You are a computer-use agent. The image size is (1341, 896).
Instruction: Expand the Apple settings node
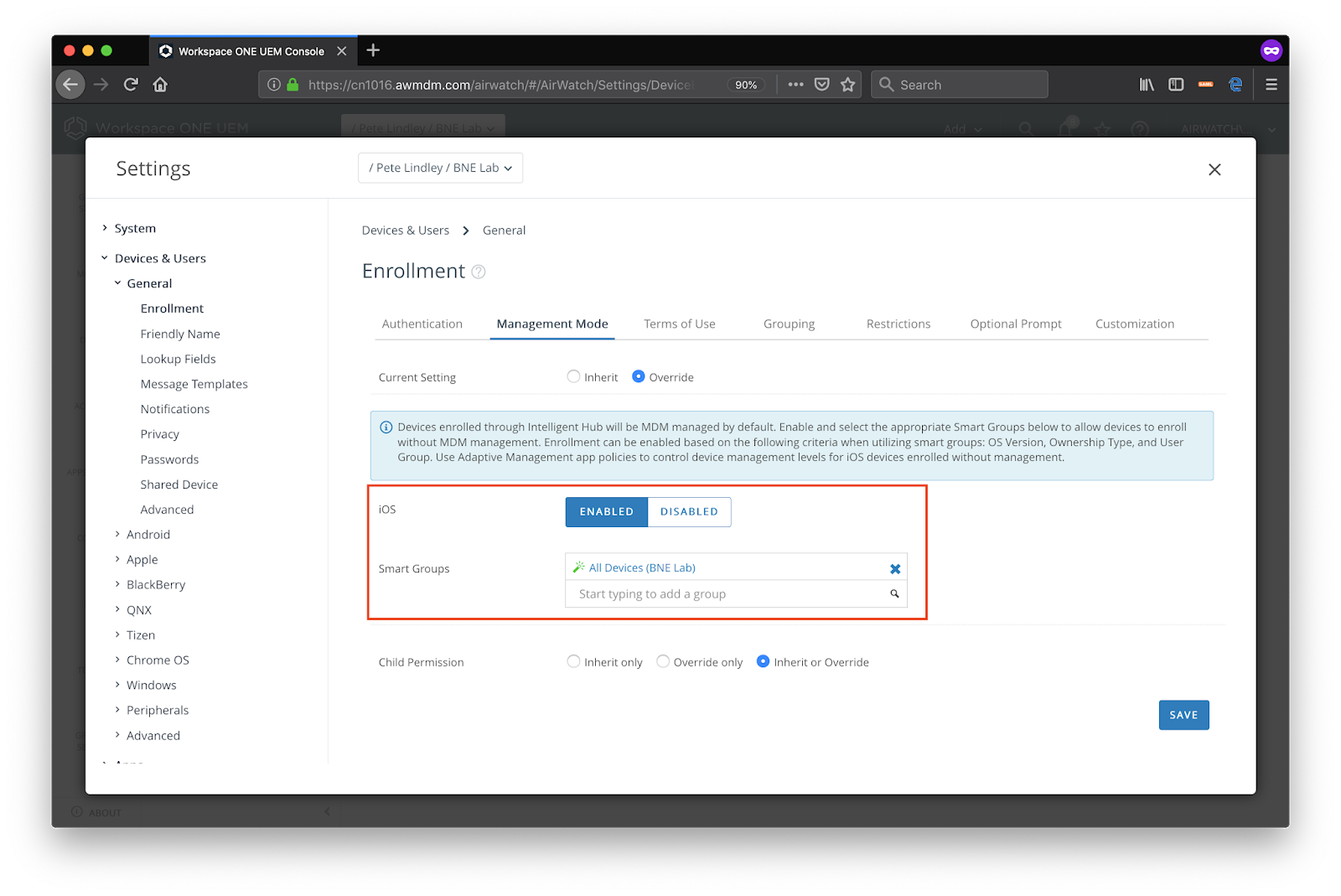117,559
